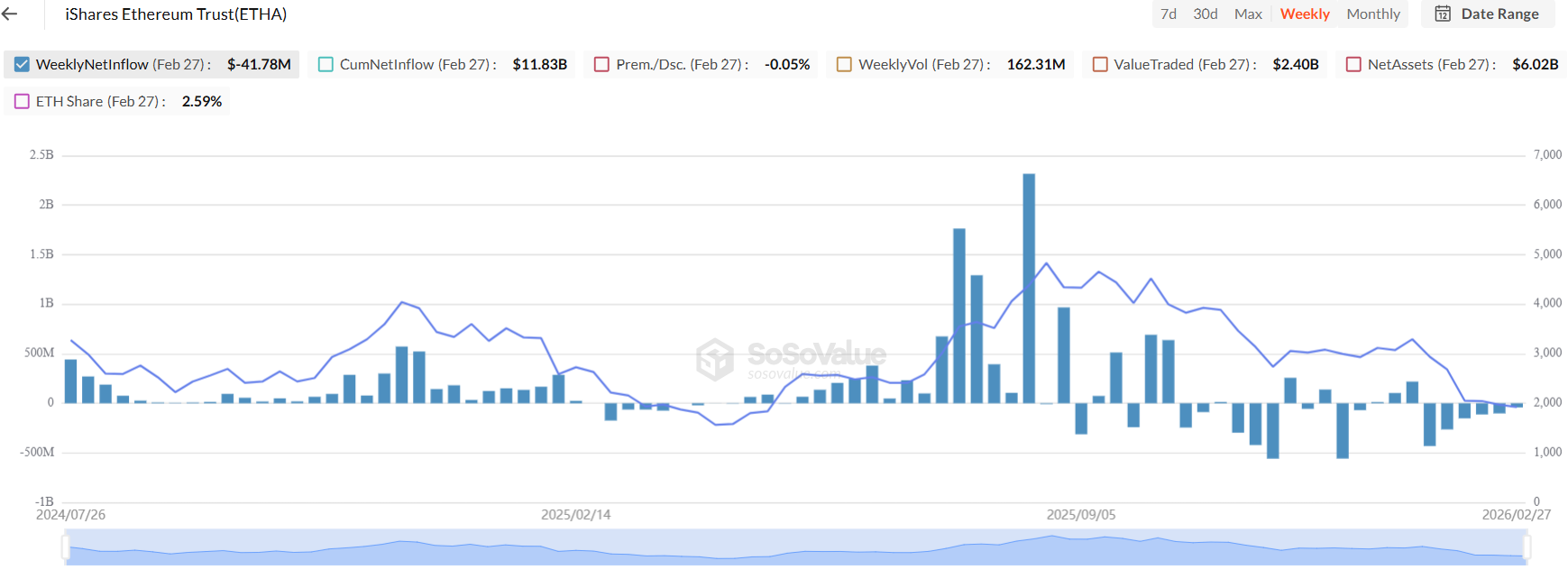Enable the ETH Share checkbox
This screenshot has height=579, width=1568.
(x=23, y=101)
